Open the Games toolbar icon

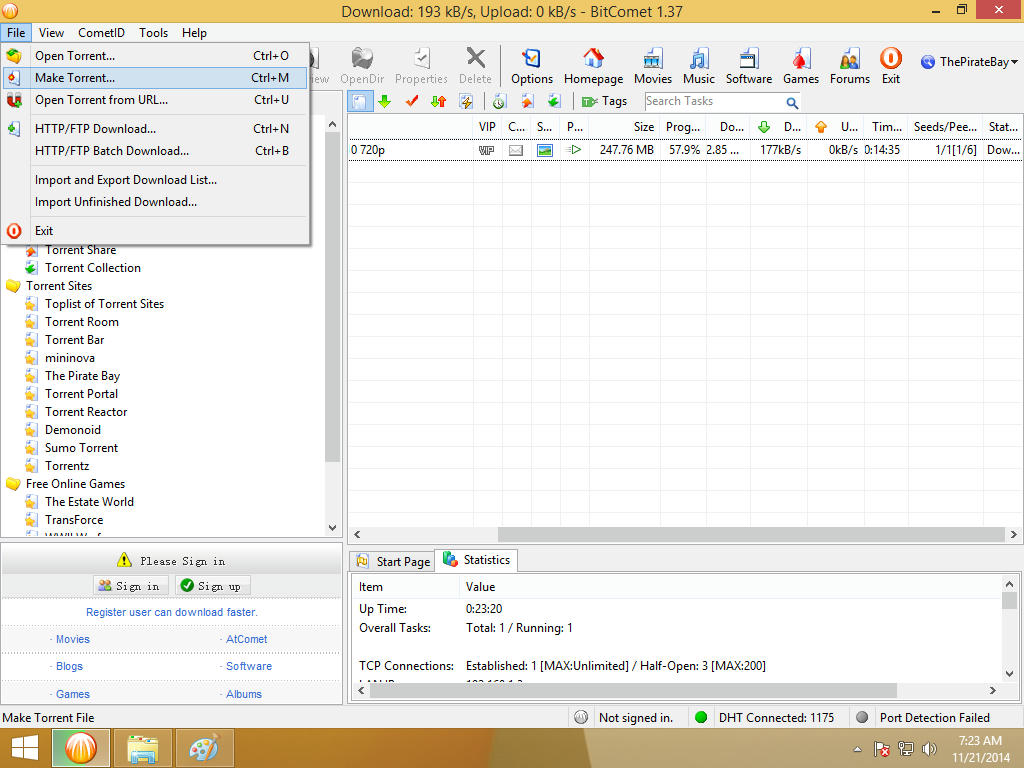[x=801, y=66]
